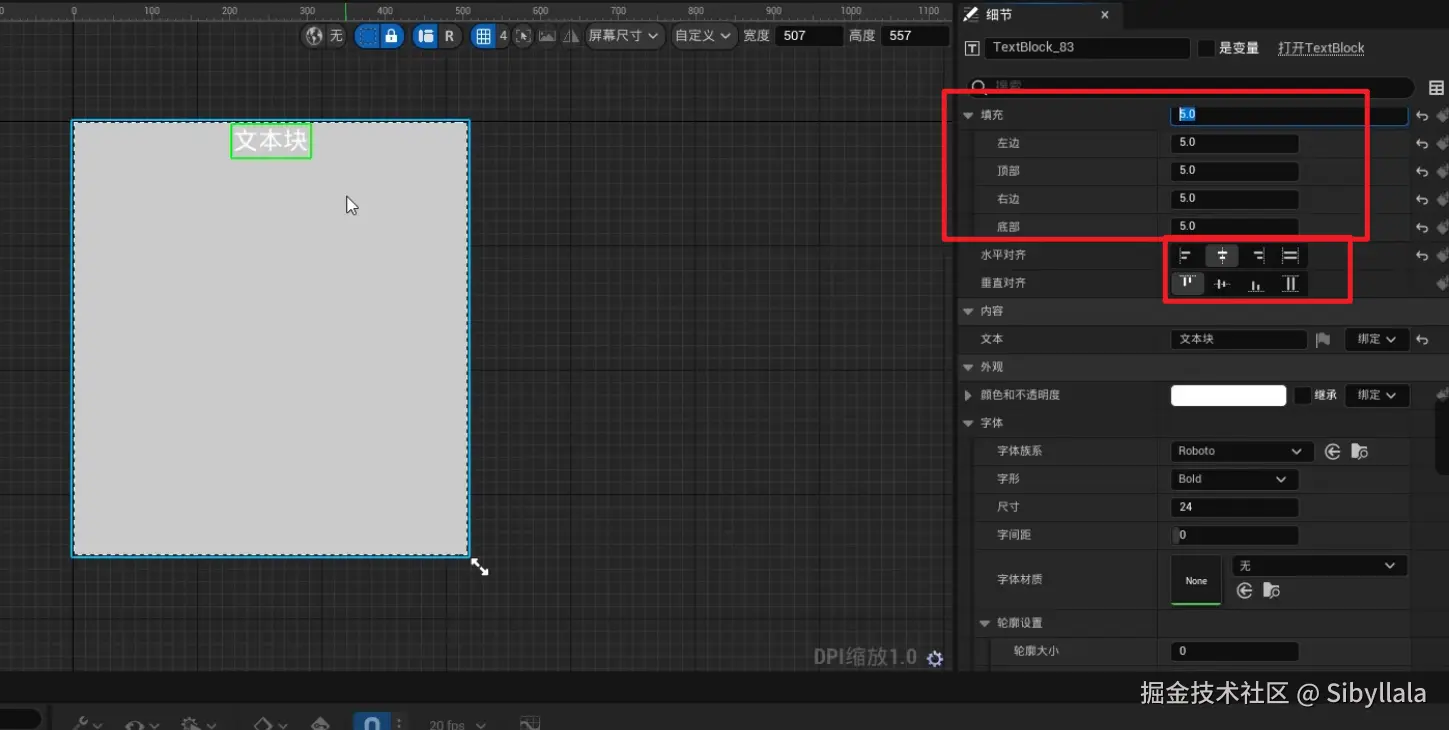The height and width of the screenshot is (730, 1449).
Task: Set horizontal alignment to left
Action: (x=1187, y=256)
